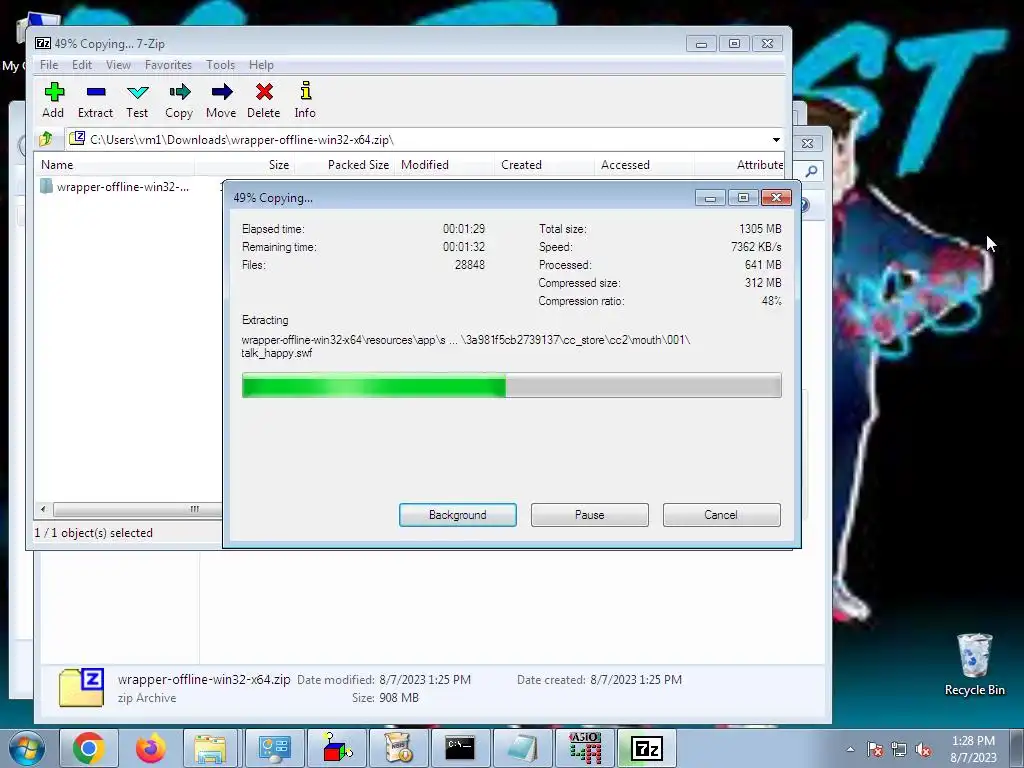
Task: Click the Elapsed time value "00:01:29"
Action: pyautogui.click(x=464, y=229)
